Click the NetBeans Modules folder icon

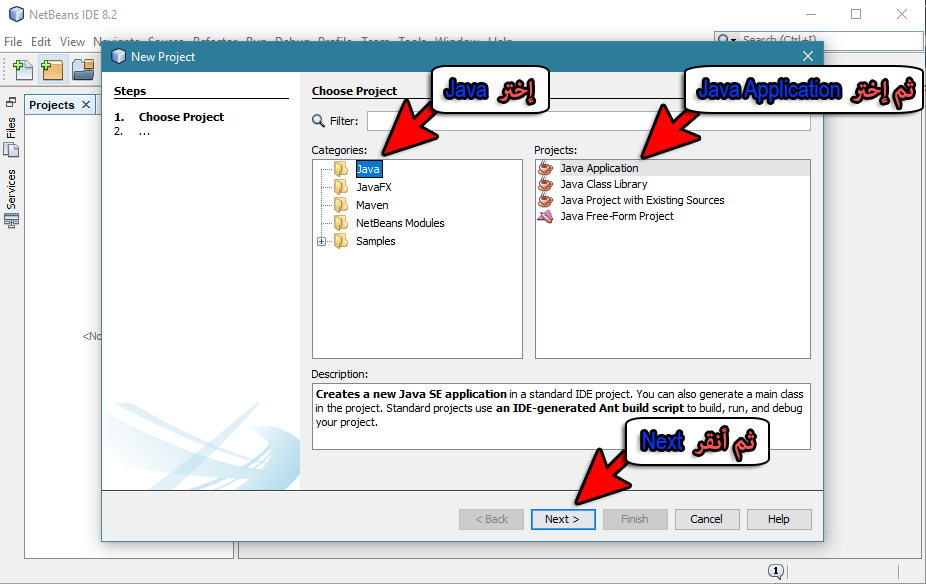click(x=341, y=223)
